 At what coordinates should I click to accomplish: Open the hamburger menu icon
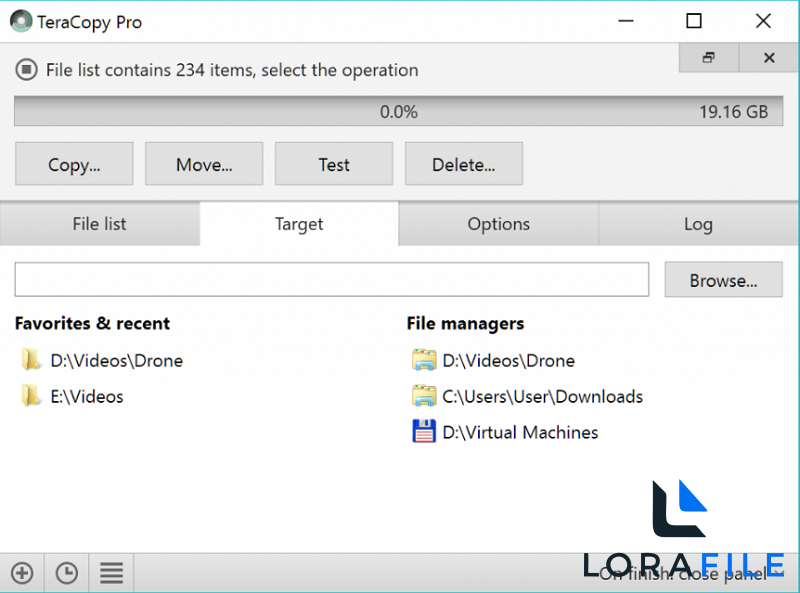[111, 573]
